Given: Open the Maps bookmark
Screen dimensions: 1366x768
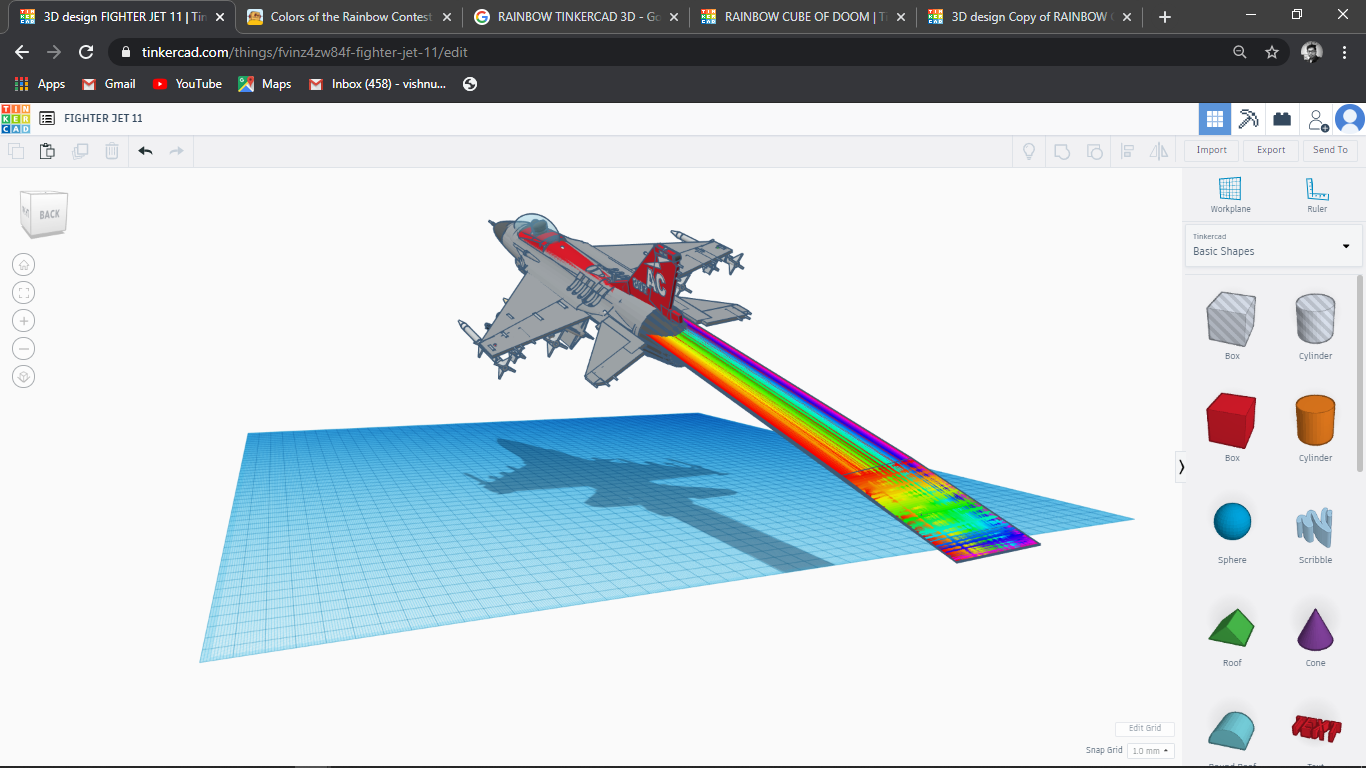Looking at the screenshot, I should (265, 84).
